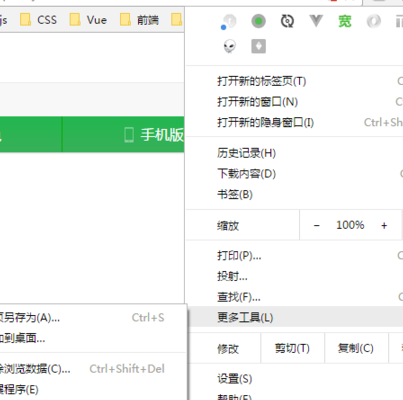Open the CSS bookmarks folder
The image size is (403, 400).
[38, 20]
